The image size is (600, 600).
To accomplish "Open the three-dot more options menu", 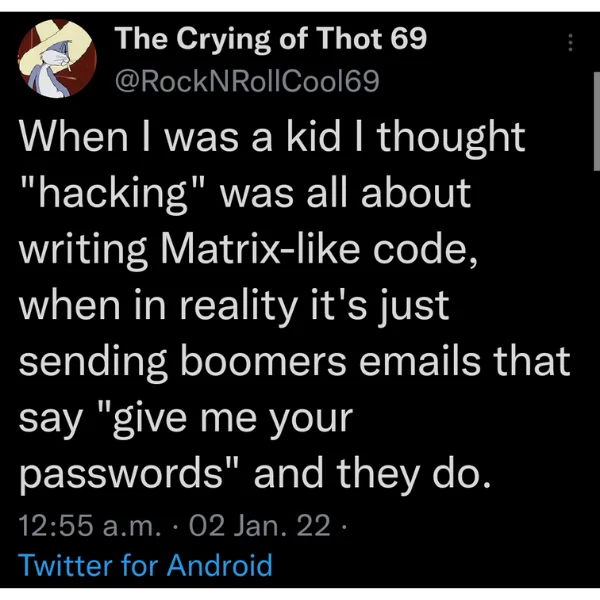I will pos(570,42).
